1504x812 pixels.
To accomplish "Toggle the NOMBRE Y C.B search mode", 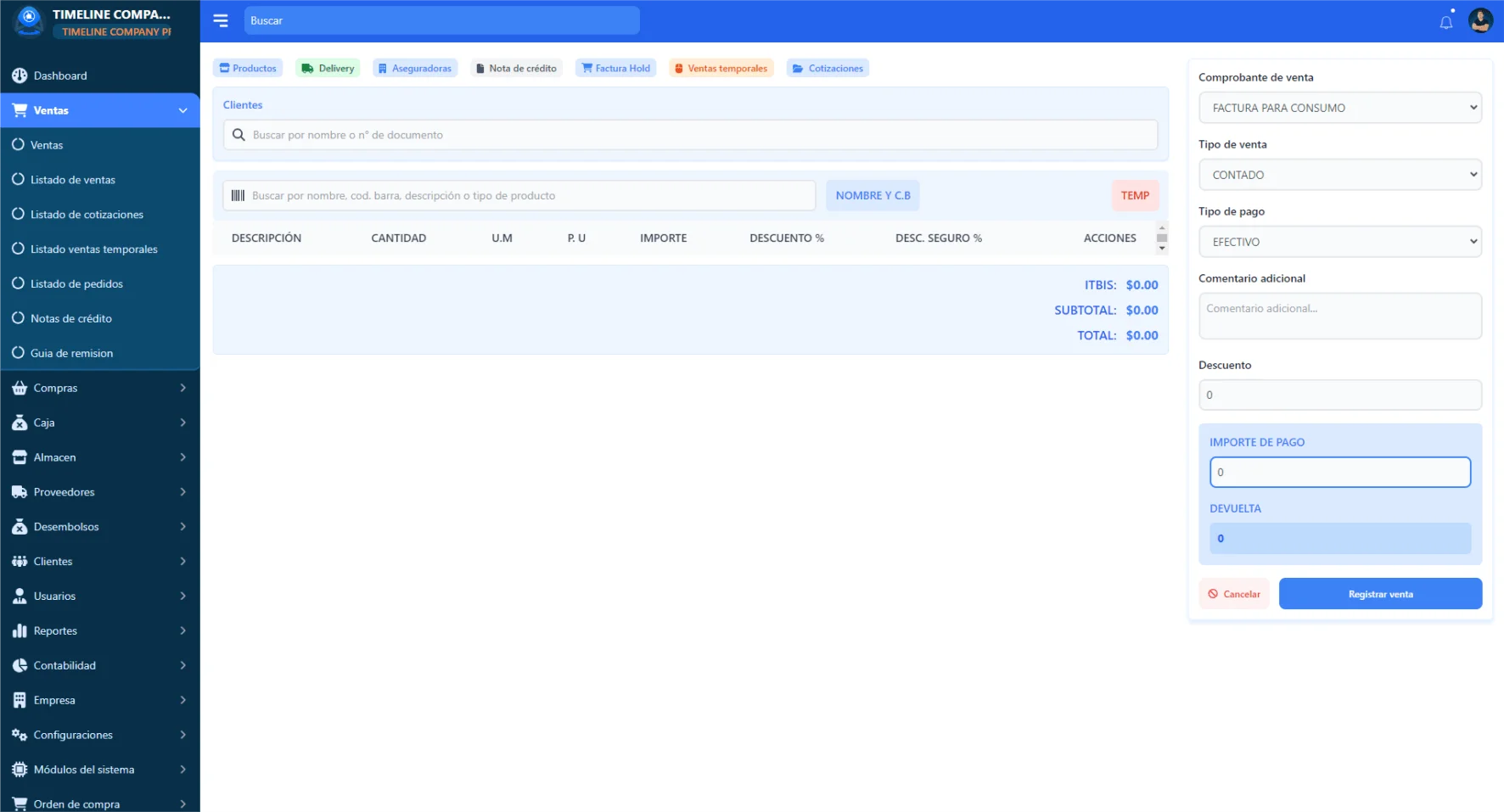I will [873, 195].
